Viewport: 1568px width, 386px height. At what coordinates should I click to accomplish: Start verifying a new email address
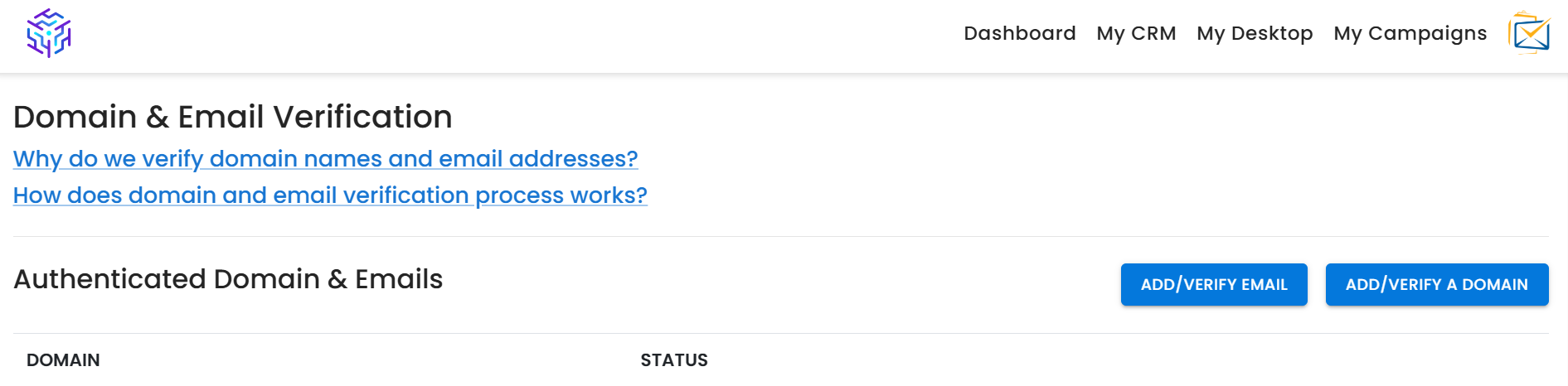[x=1214, y=284]
